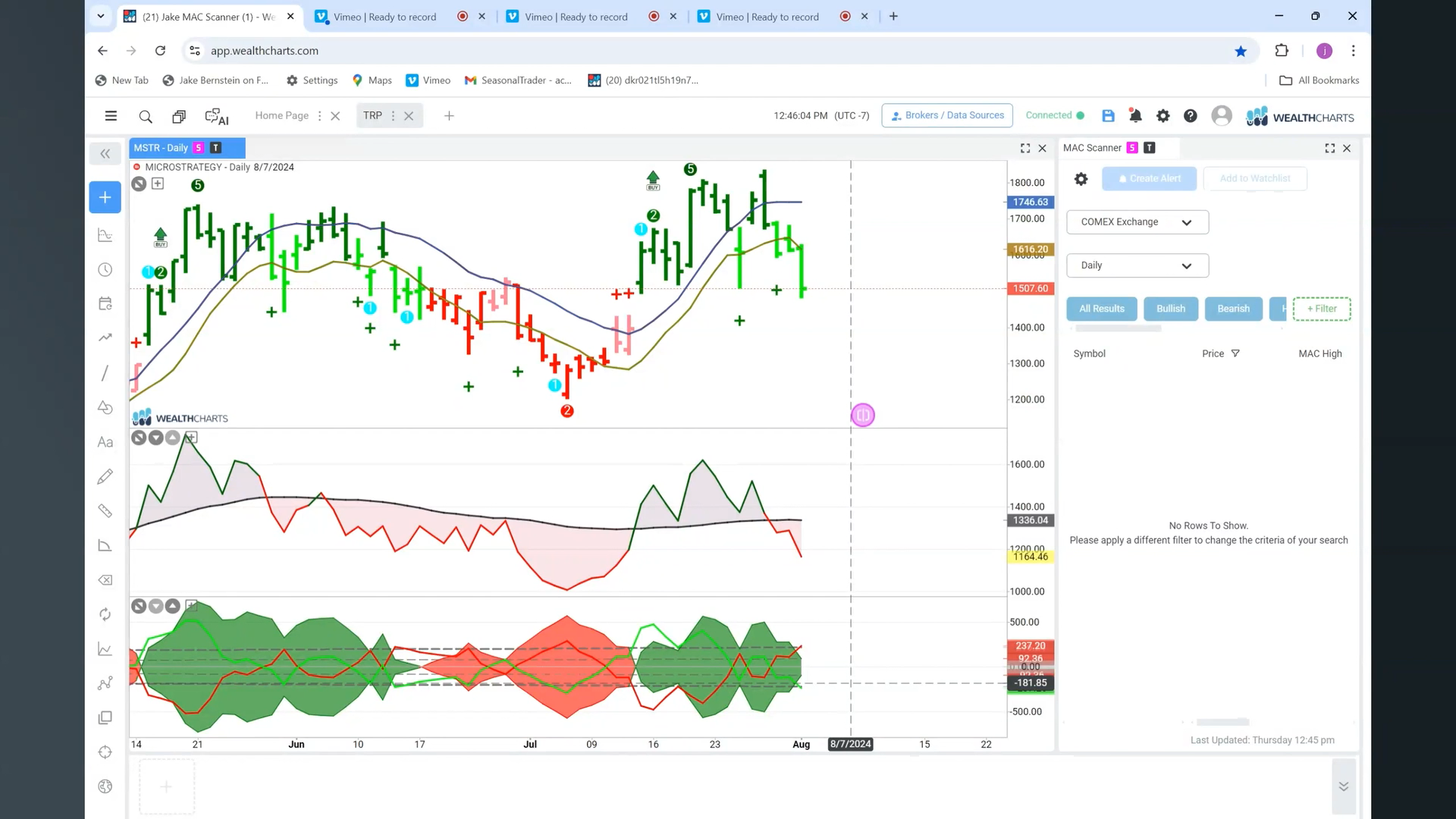Expand the bottom-right double chevron panel

point(1343,786)
